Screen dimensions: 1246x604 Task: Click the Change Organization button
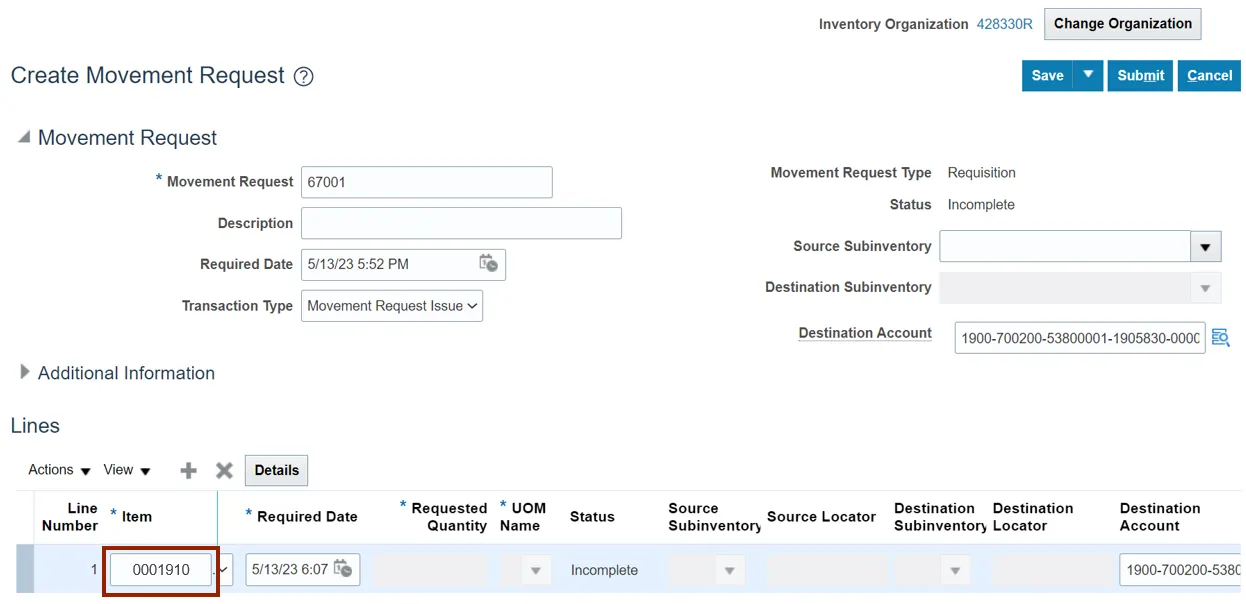point(1122,24)
